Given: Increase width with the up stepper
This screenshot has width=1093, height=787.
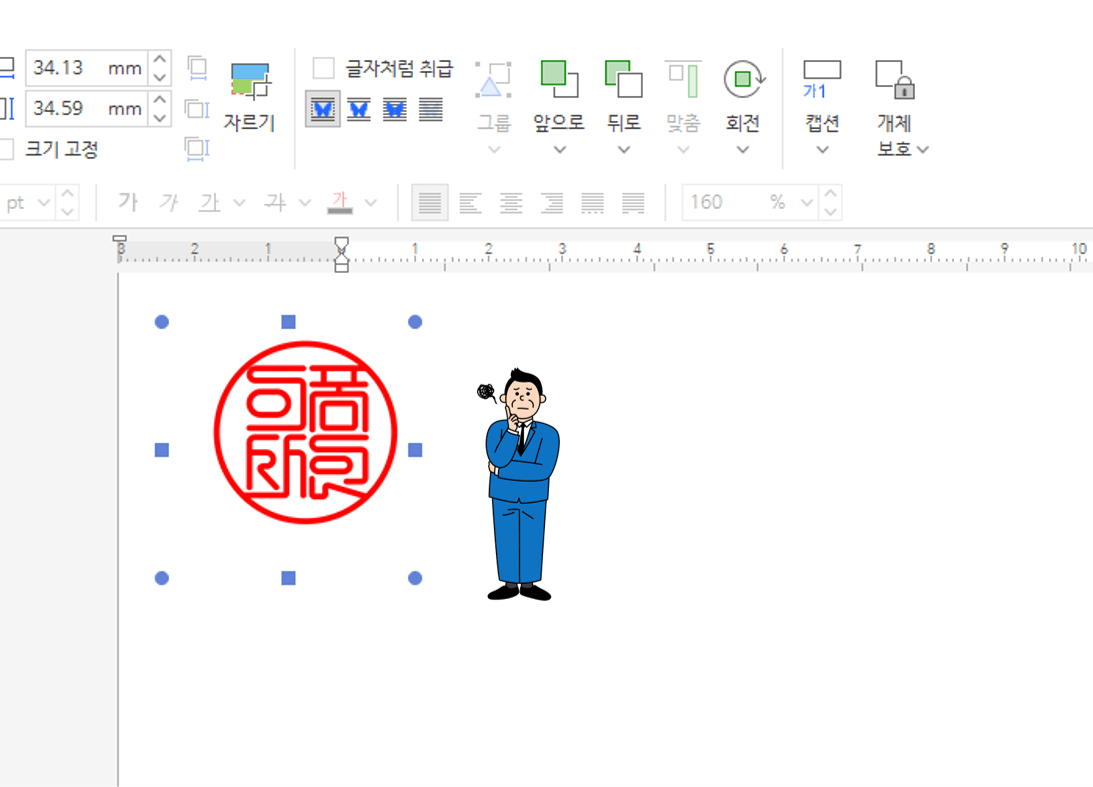Looking at the screenshot, I should [160, 59].
